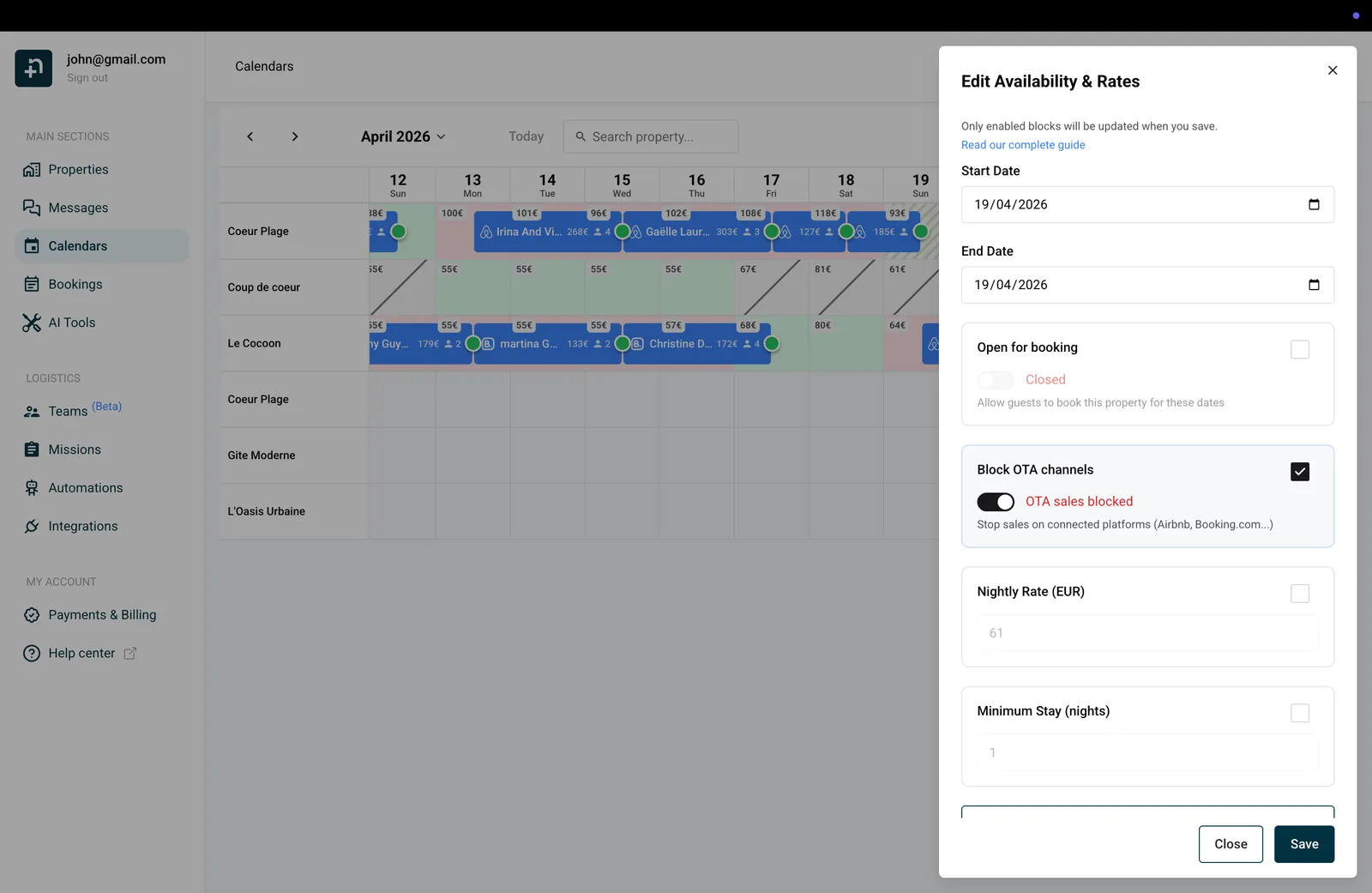Focus the Search property field
The image size is (1372, 893).
click(x=651, y=136)
